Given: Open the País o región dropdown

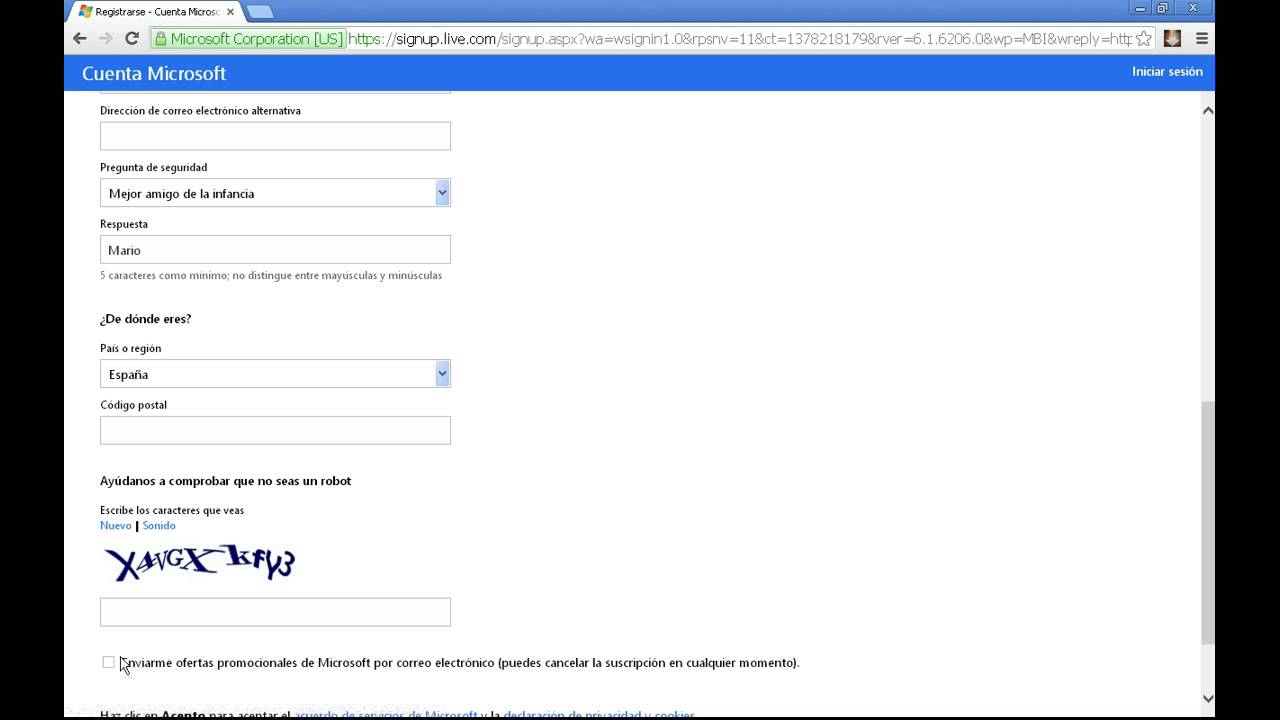Looking at the screenshot, I should click(275, 374).
